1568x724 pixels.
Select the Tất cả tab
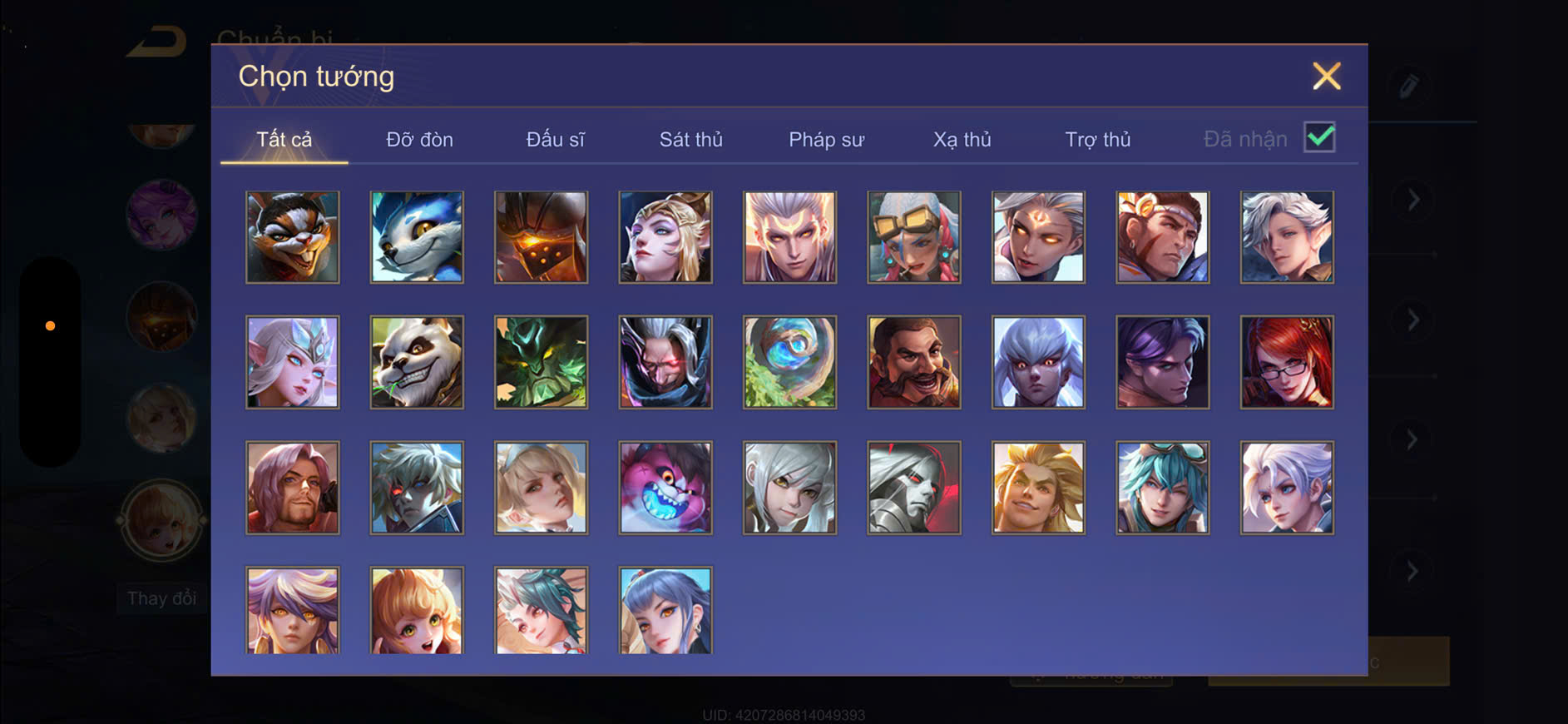click(x=284, y=139)
